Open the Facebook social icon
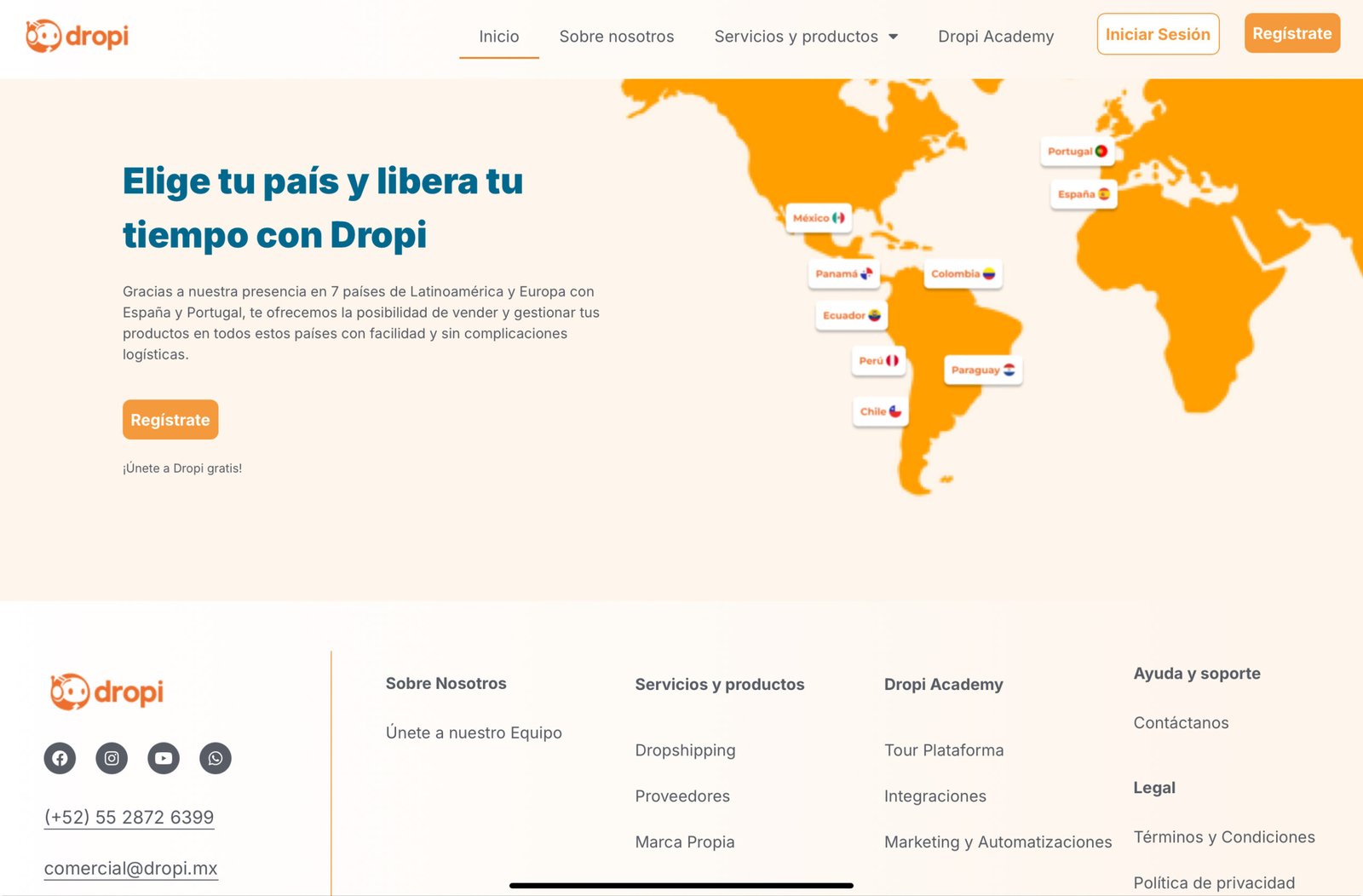Viewport: 1363px width, 896px height. pyautogui.click(x=60, y=758)
